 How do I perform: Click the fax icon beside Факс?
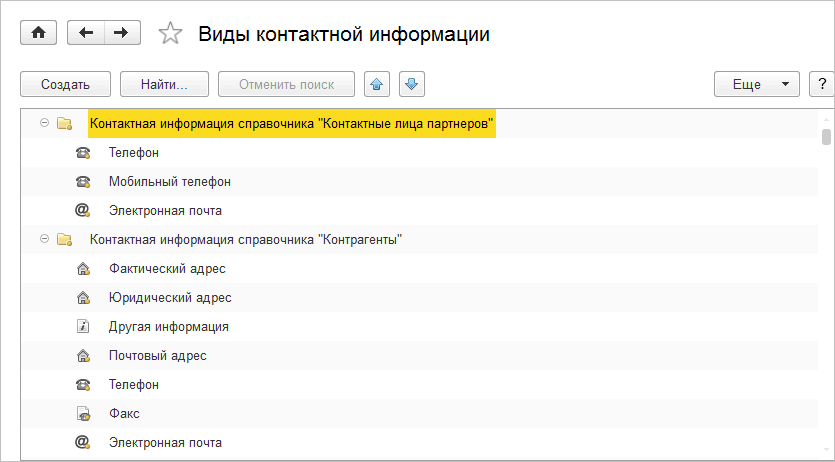[x=83, y=413]
